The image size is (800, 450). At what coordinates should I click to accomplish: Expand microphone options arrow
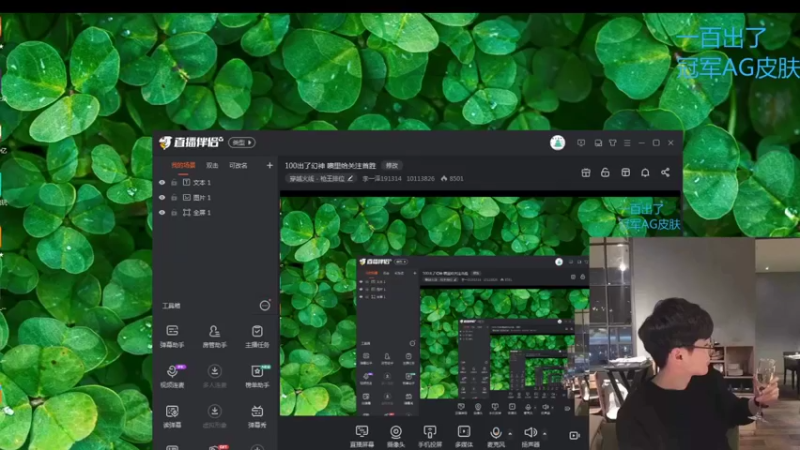point(510,434)
